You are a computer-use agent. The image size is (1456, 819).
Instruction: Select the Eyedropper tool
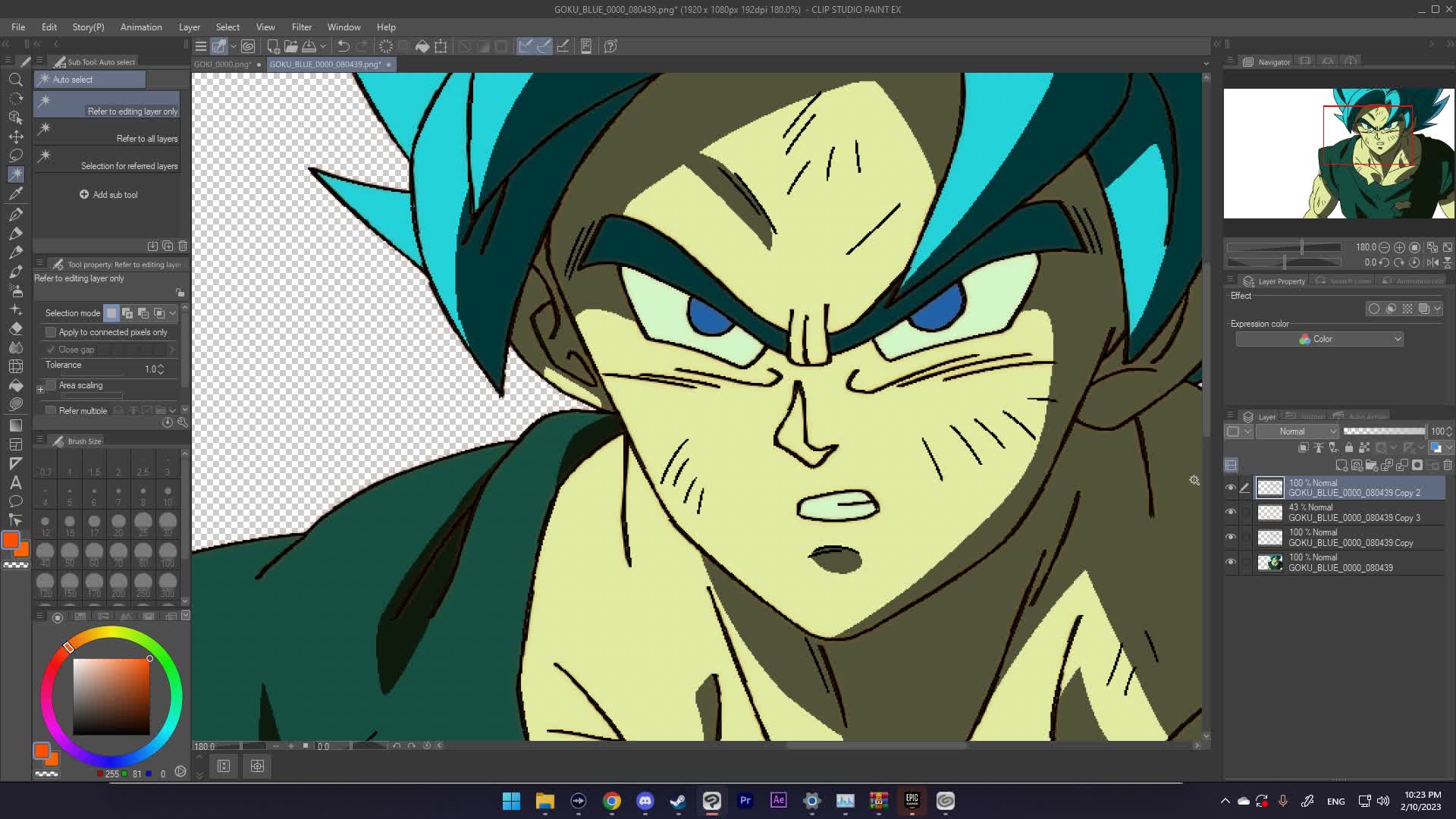click(15, 194)
